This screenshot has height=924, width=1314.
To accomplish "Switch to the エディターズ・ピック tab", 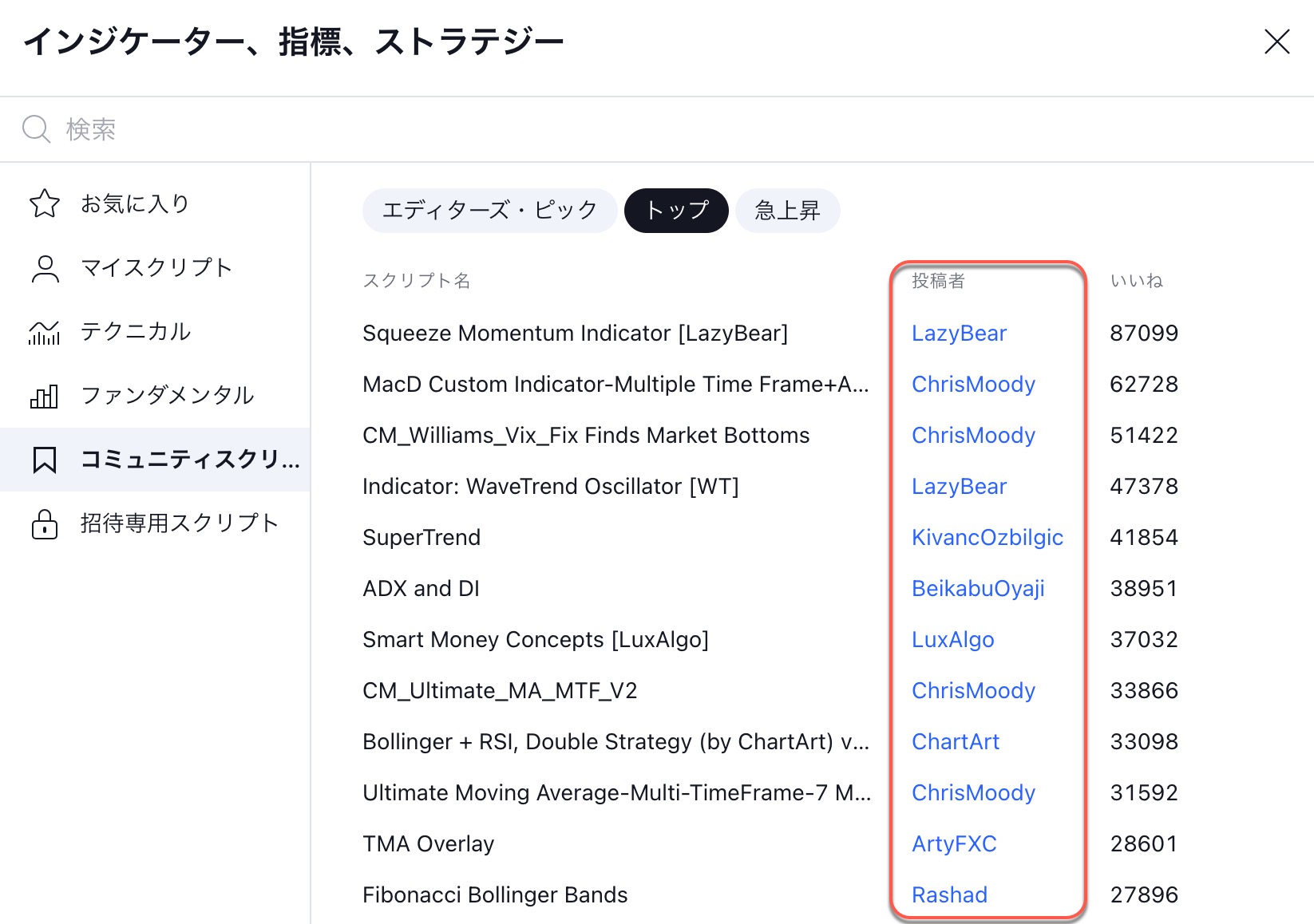I will (489, 211).
